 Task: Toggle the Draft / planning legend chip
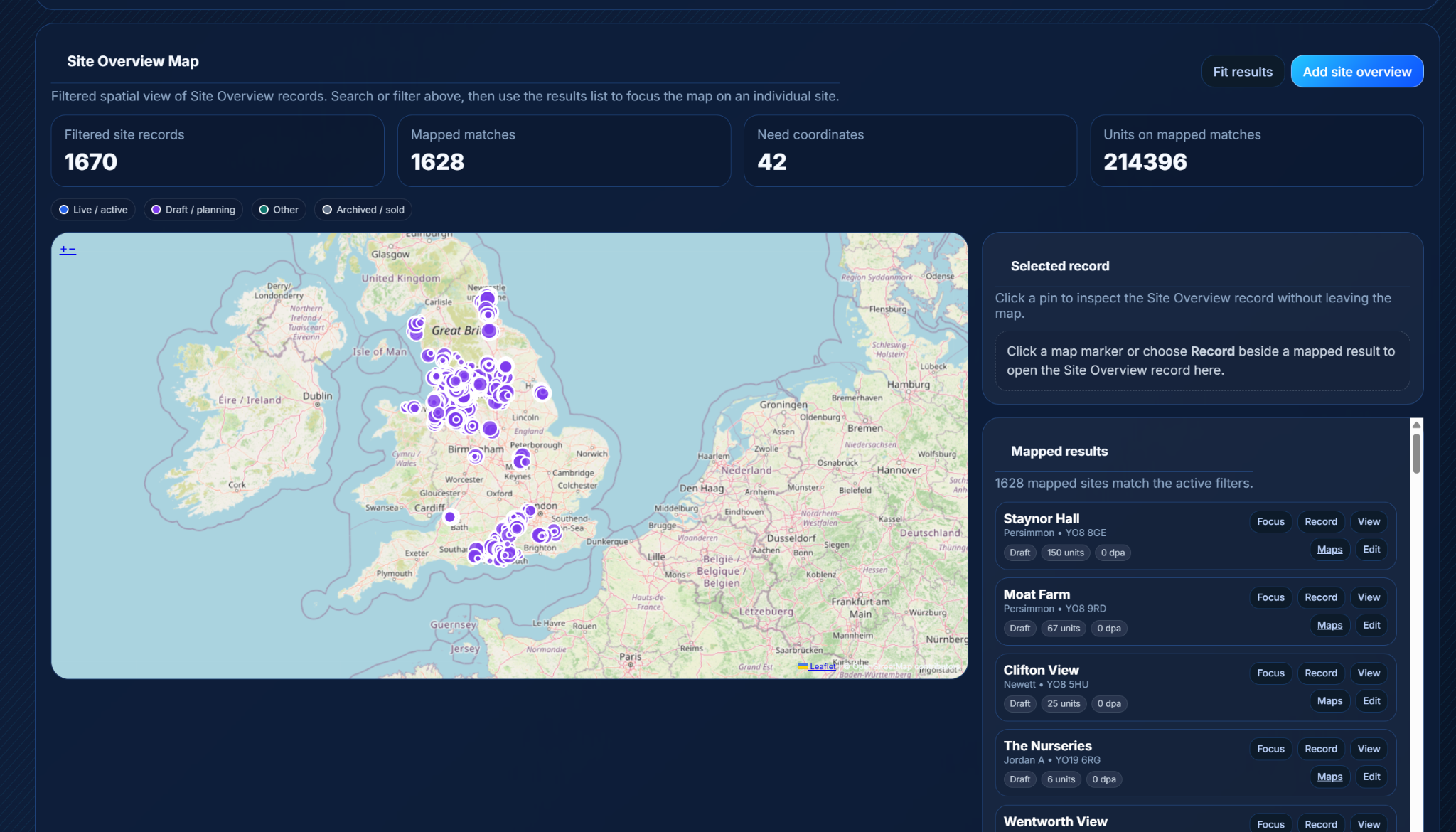(193, 210)
